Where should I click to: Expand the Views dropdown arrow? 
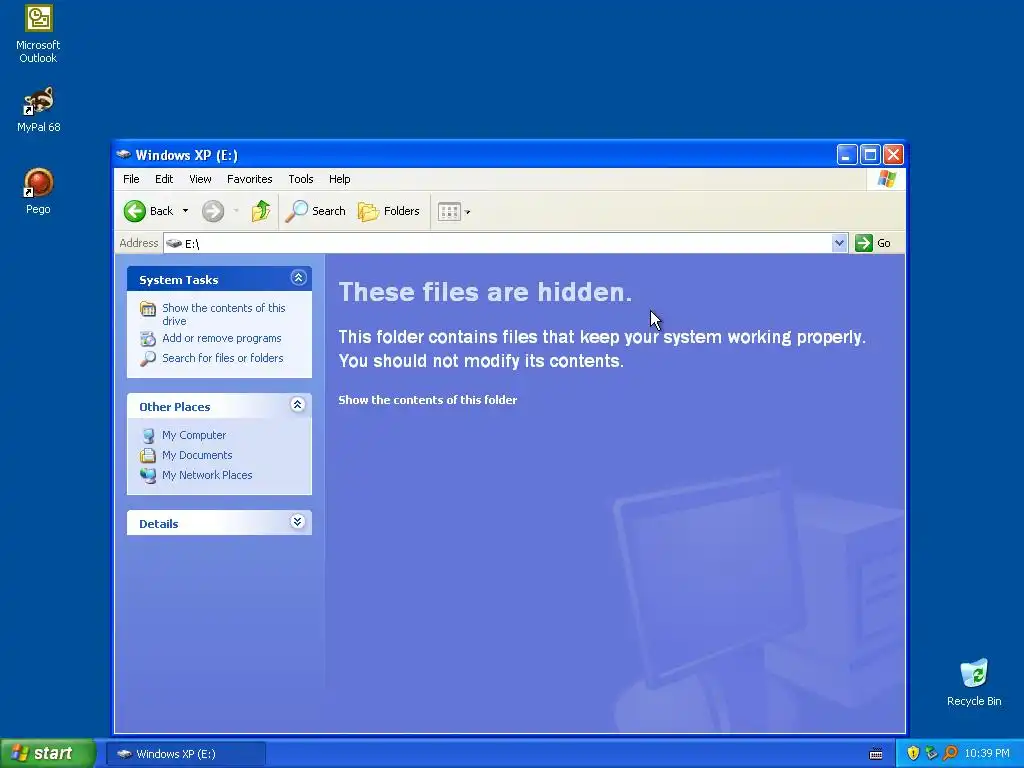coord(467,212)
